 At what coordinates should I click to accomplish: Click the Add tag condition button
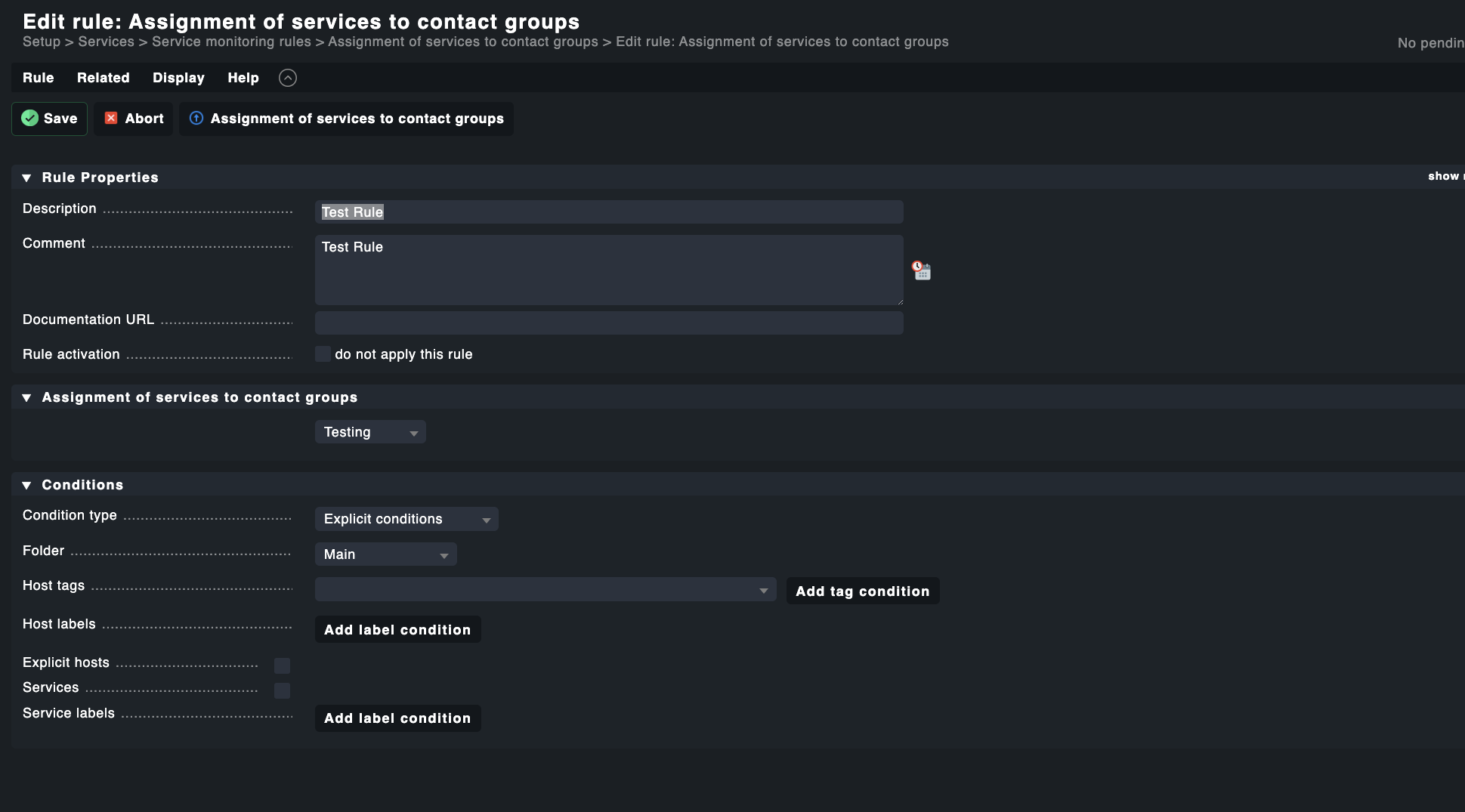[862, 591]
